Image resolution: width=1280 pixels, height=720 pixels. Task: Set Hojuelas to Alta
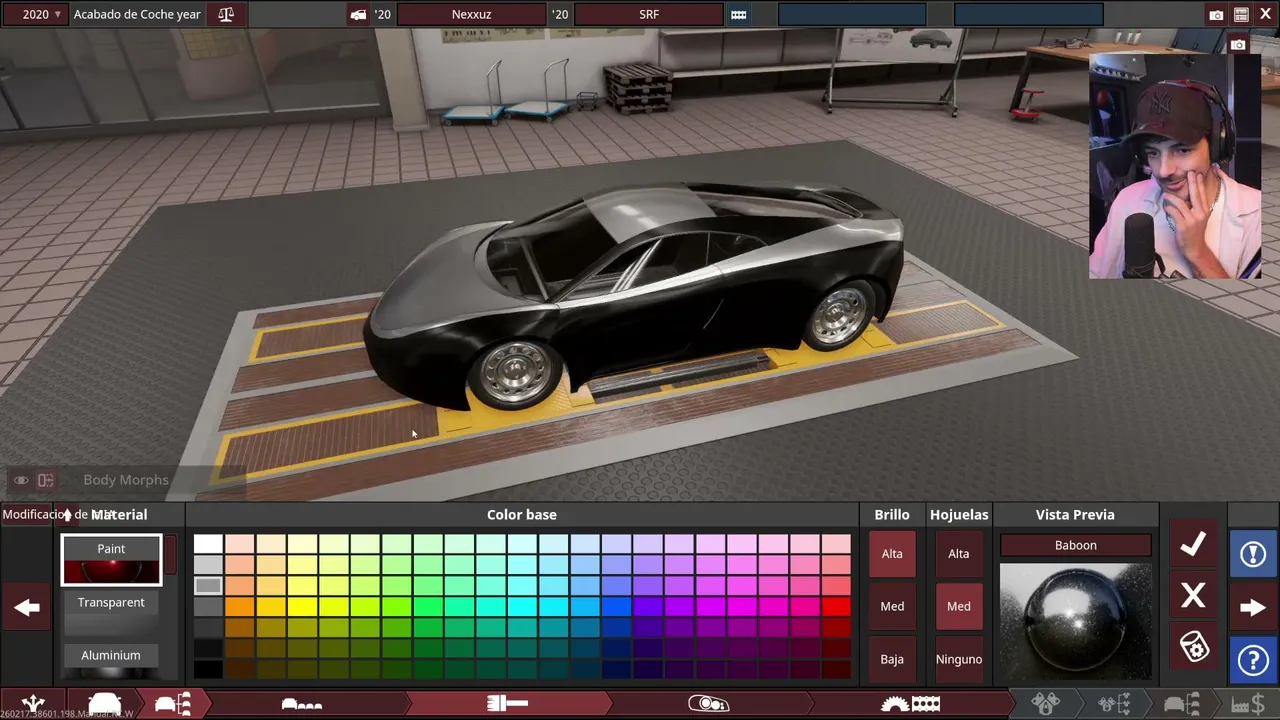pyautogui.click(x=959, y=554)
